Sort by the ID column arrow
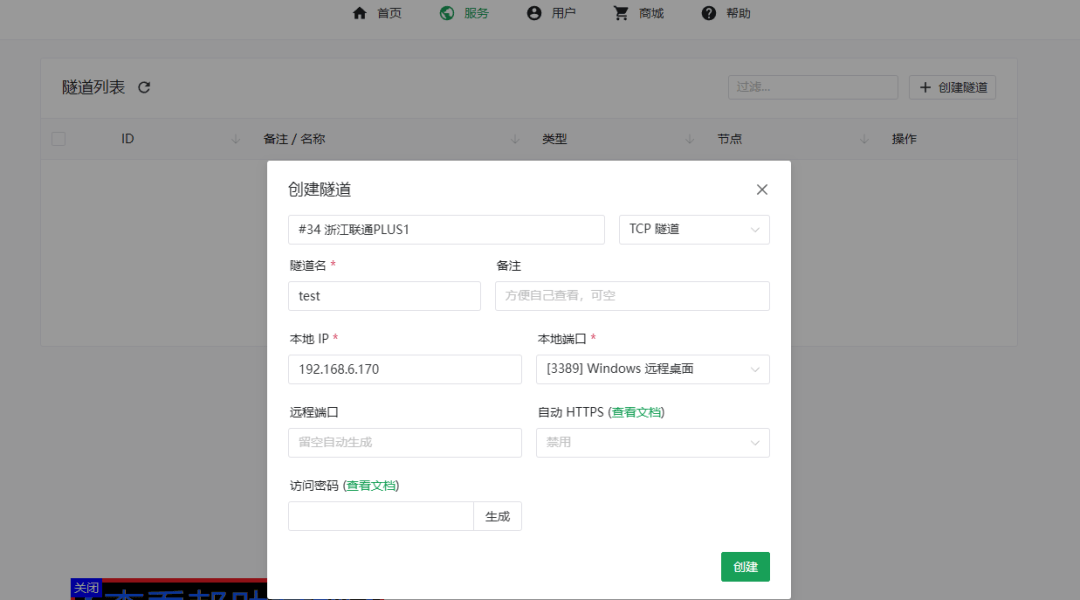 tap(236, 139)
